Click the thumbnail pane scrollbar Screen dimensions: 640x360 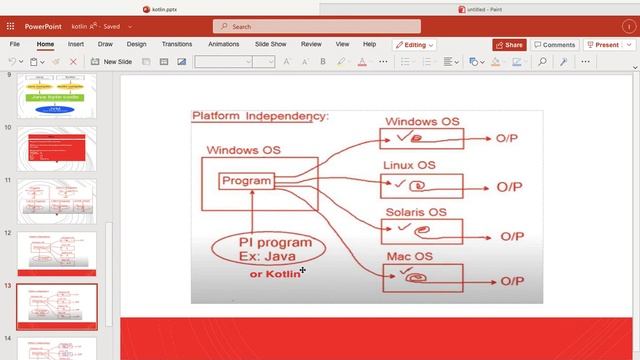[x=109, y=273]
